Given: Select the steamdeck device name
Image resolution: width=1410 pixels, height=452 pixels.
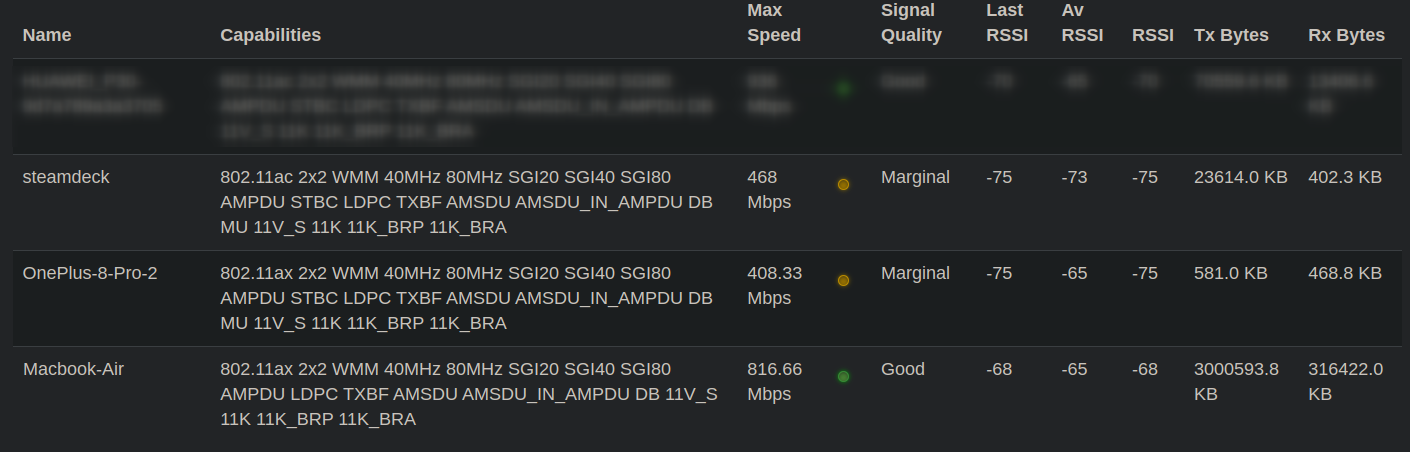Looking at the screenshot, I should point(66,177).
